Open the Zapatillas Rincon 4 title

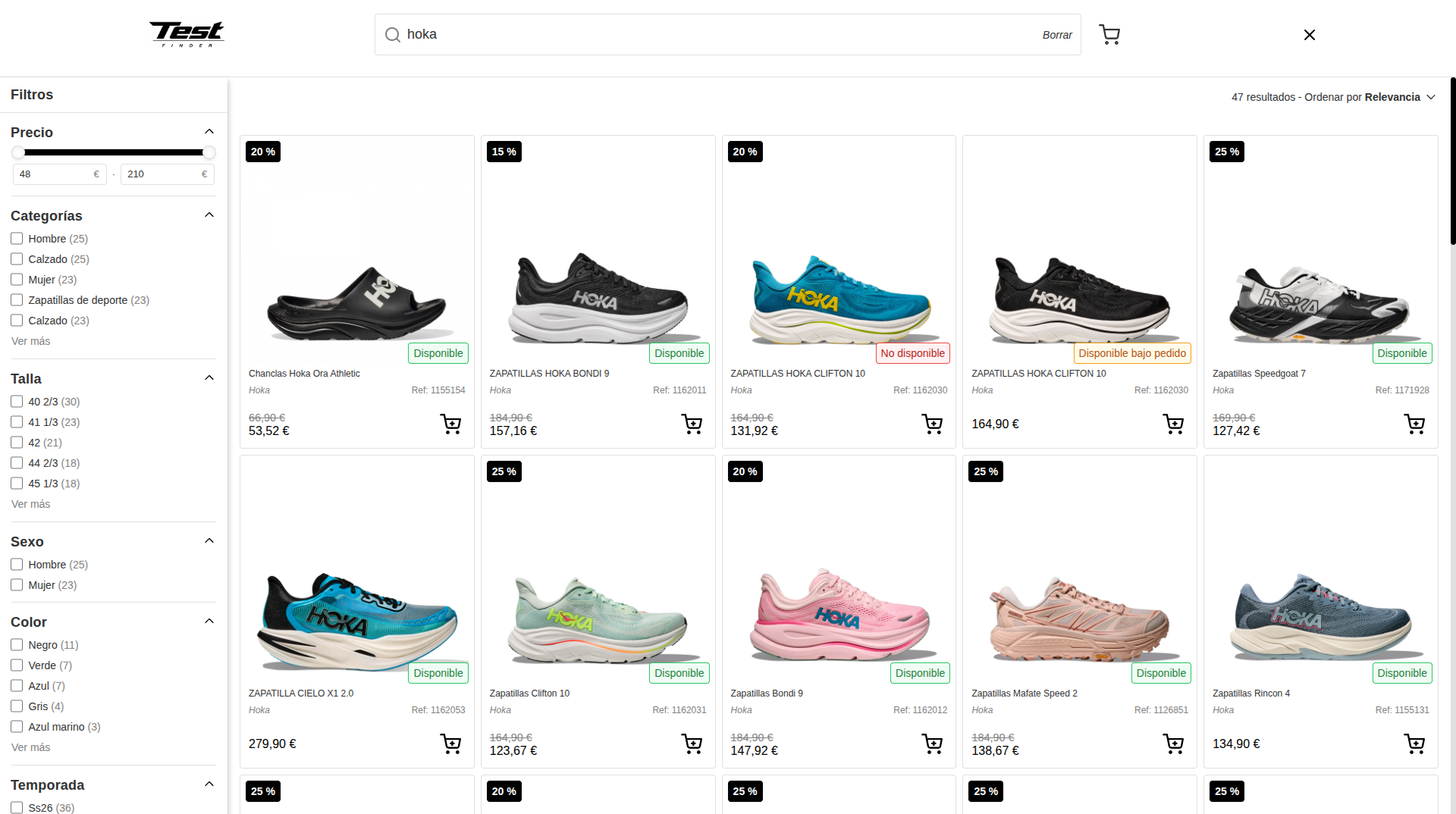pos(1251,693)
